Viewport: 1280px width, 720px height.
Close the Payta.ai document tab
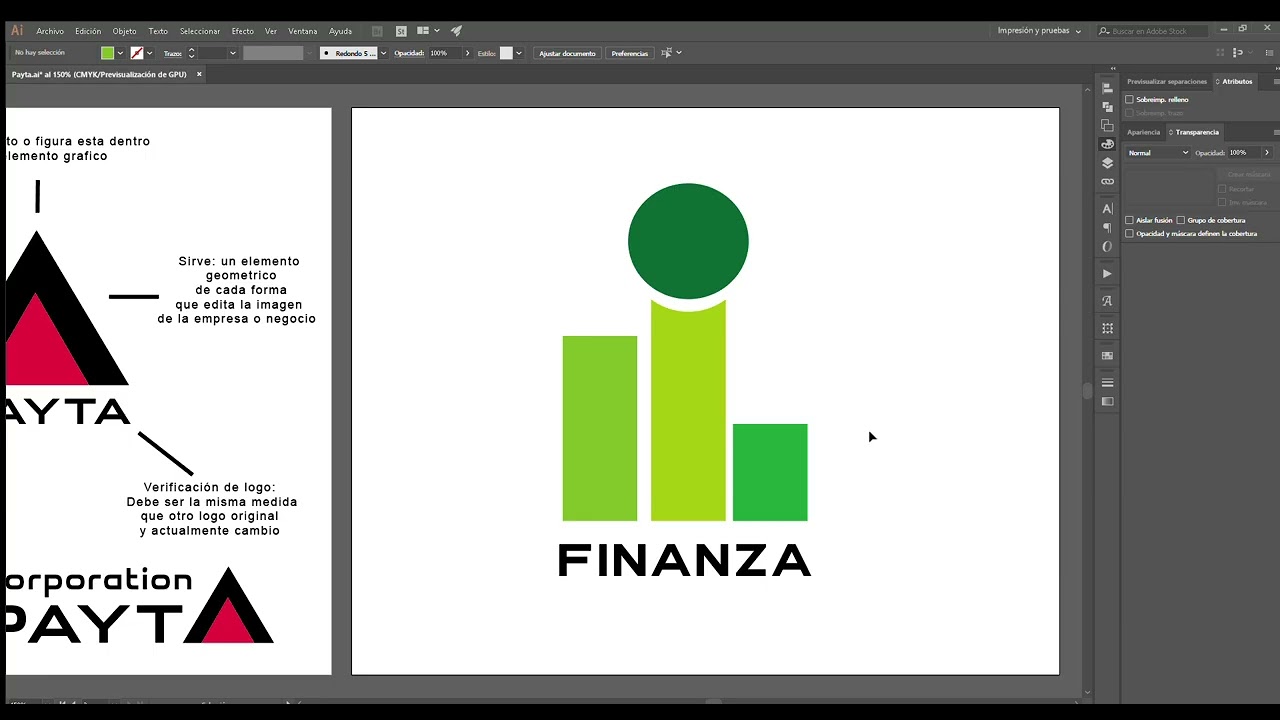click(x=199, y=74)
